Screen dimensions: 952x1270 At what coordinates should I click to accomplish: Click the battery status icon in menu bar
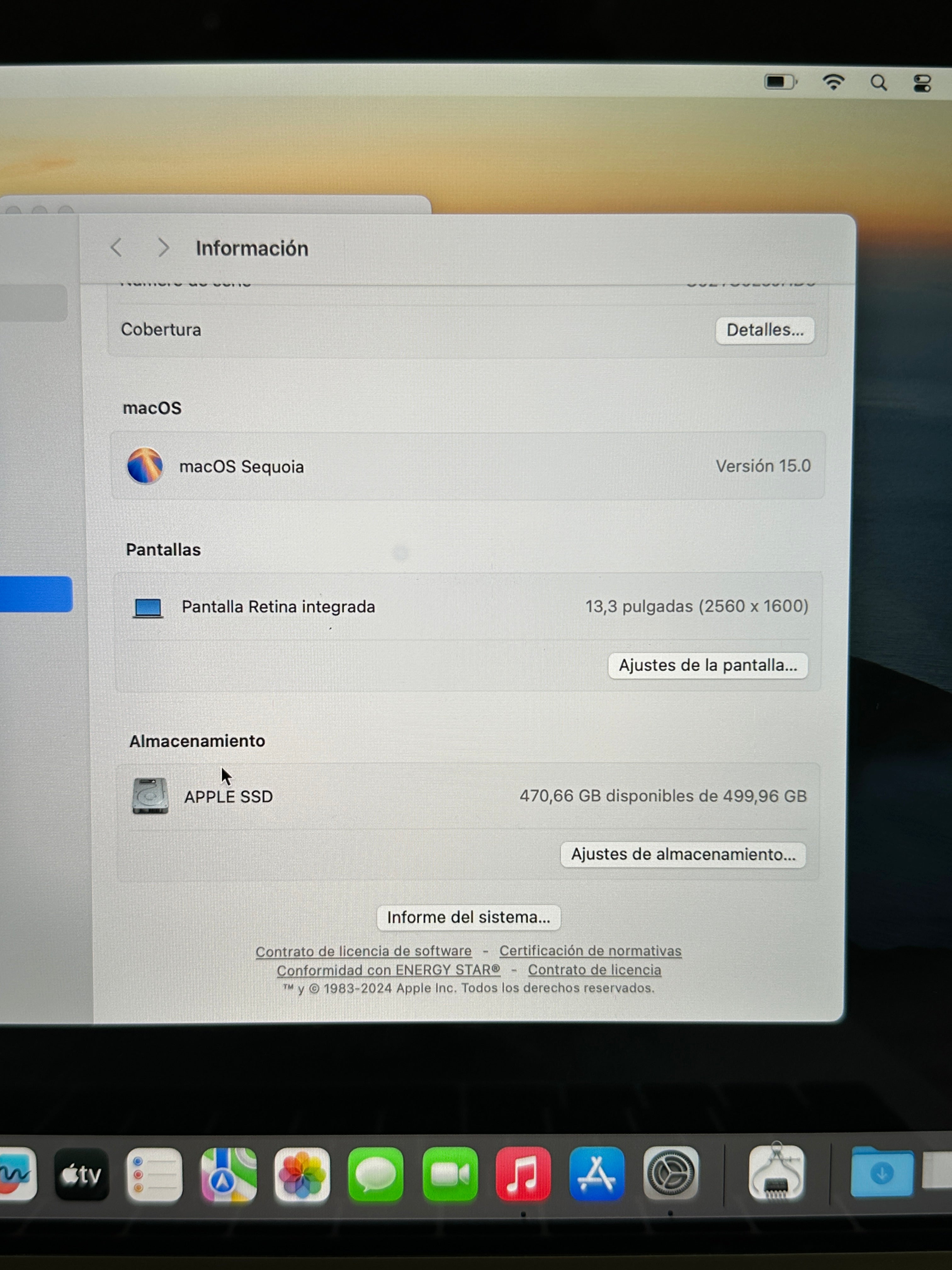point(780,83)
